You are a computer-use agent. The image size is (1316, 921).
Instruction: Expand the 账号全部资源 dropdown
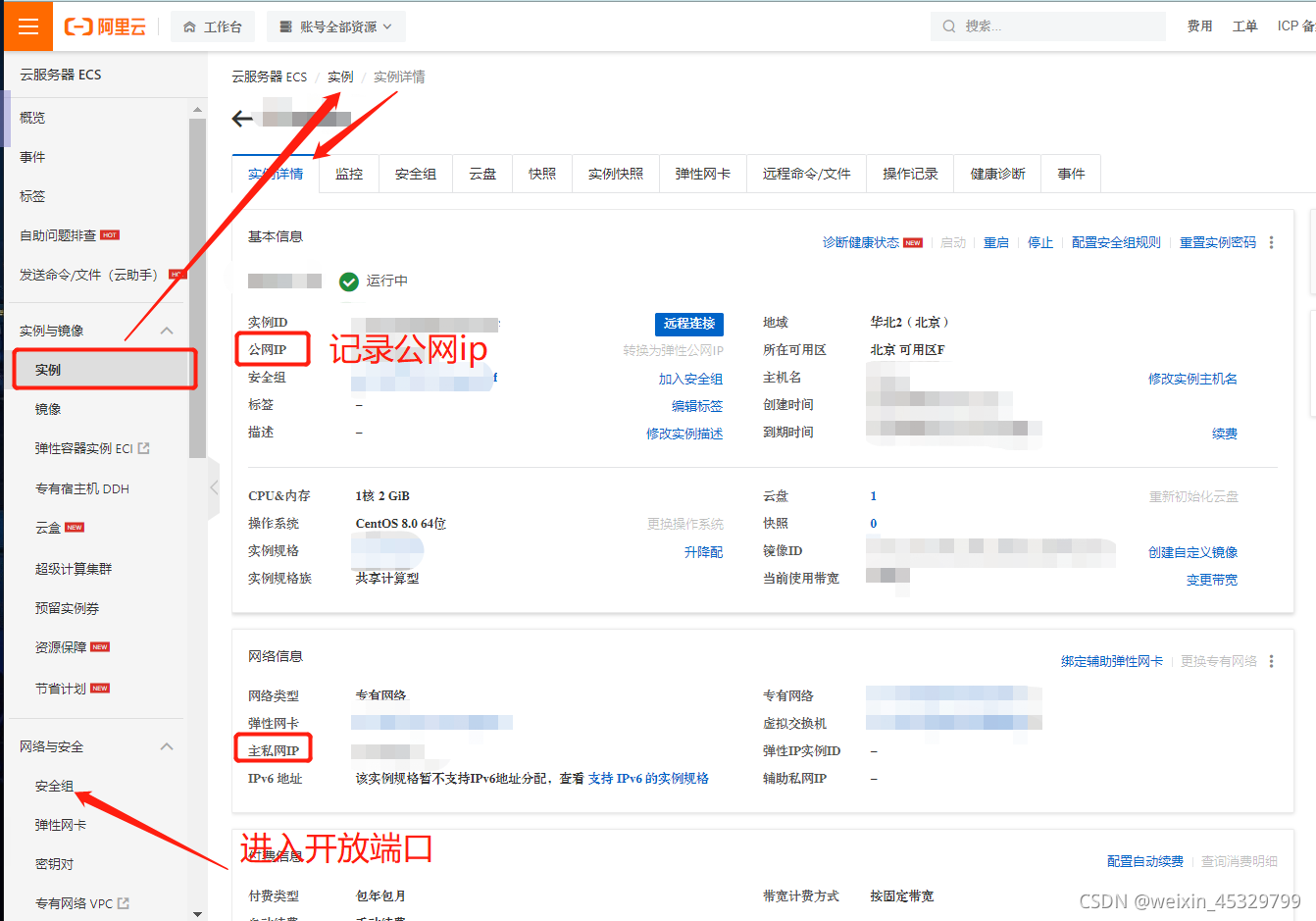pos(335,26)
